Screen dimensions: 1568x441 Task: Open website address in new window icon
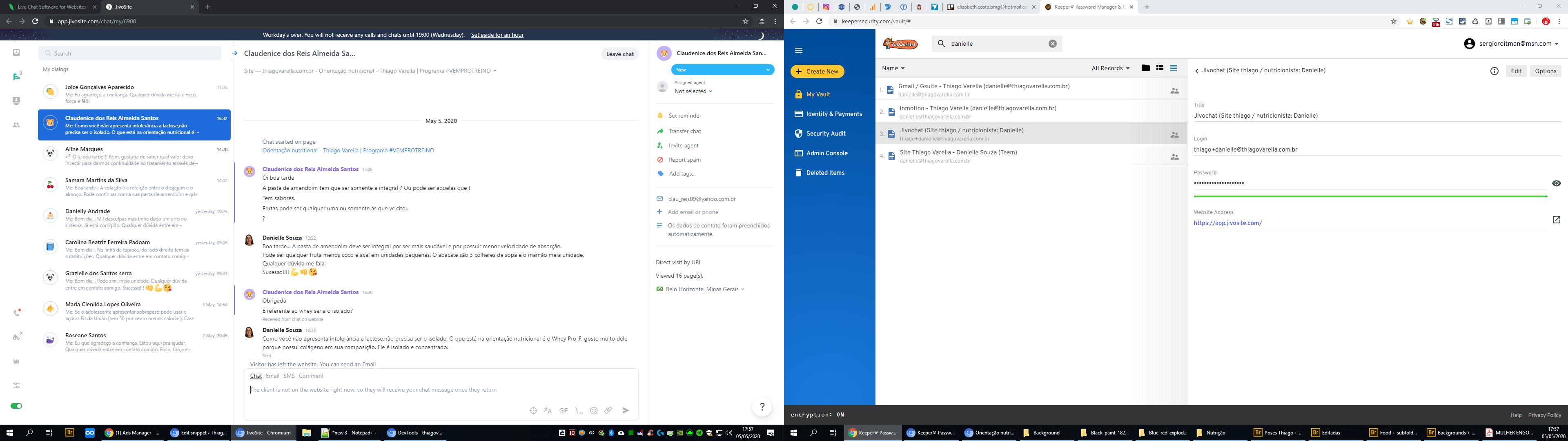(1556, 220)
